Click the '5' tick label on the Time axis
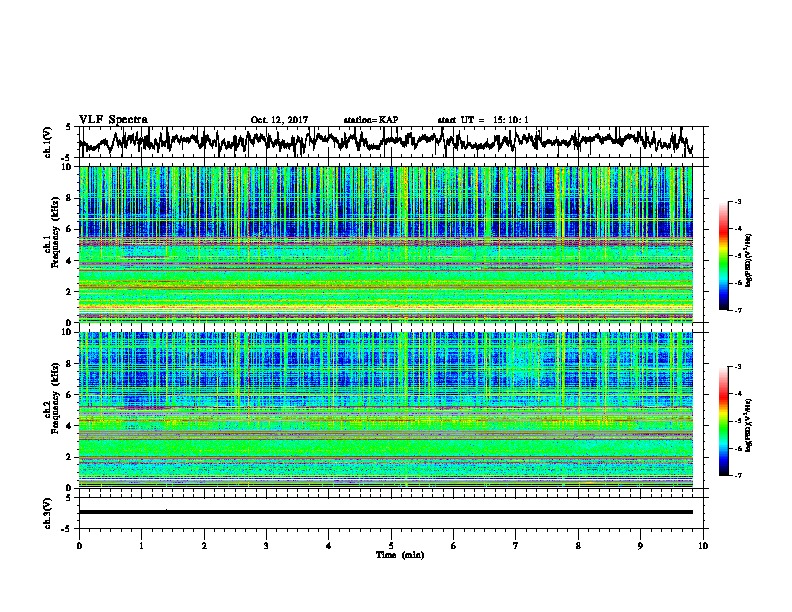The image size is (792, 612). (391, 546)
